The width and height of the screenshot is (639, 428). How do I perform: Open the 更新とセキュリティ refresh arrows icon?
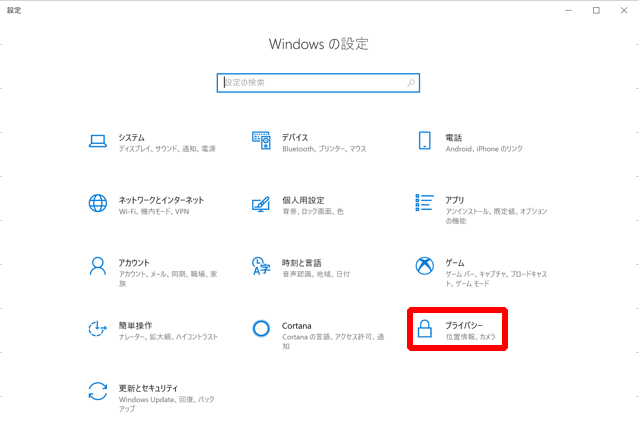coord(98,391)
